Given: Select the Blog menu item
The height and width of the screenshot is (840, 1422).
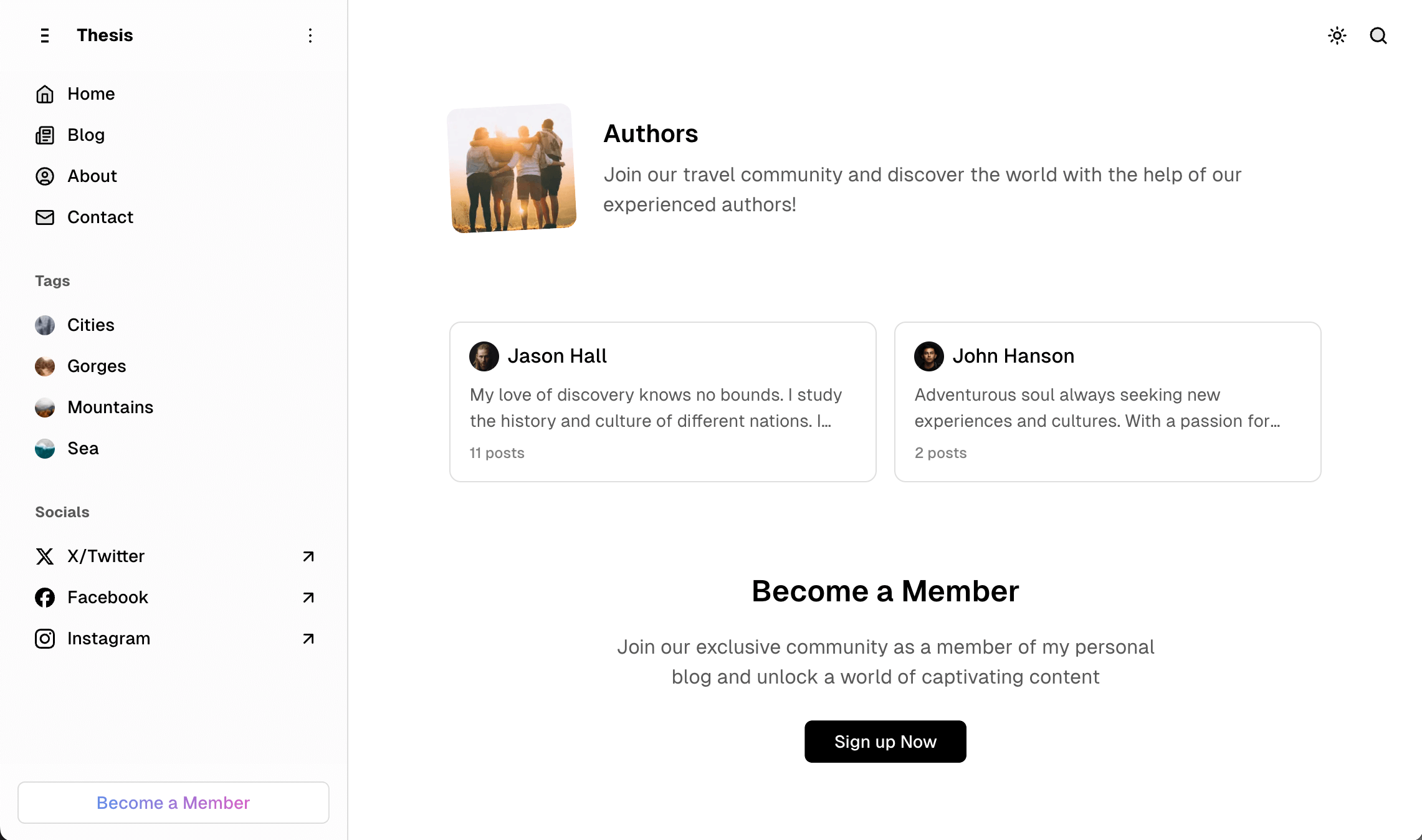Looking at the screenshot, I should point(85,135).
